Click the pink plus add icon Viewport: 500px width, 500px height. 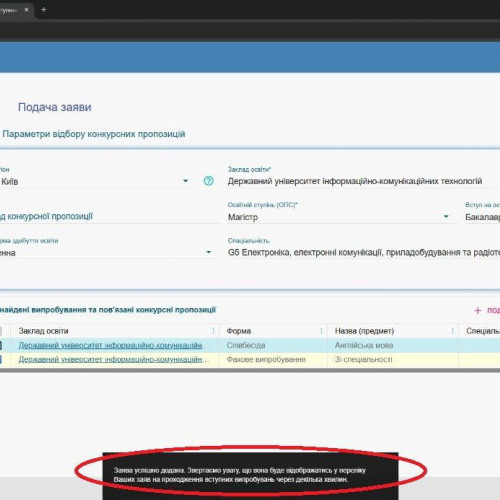click(478, 310)
